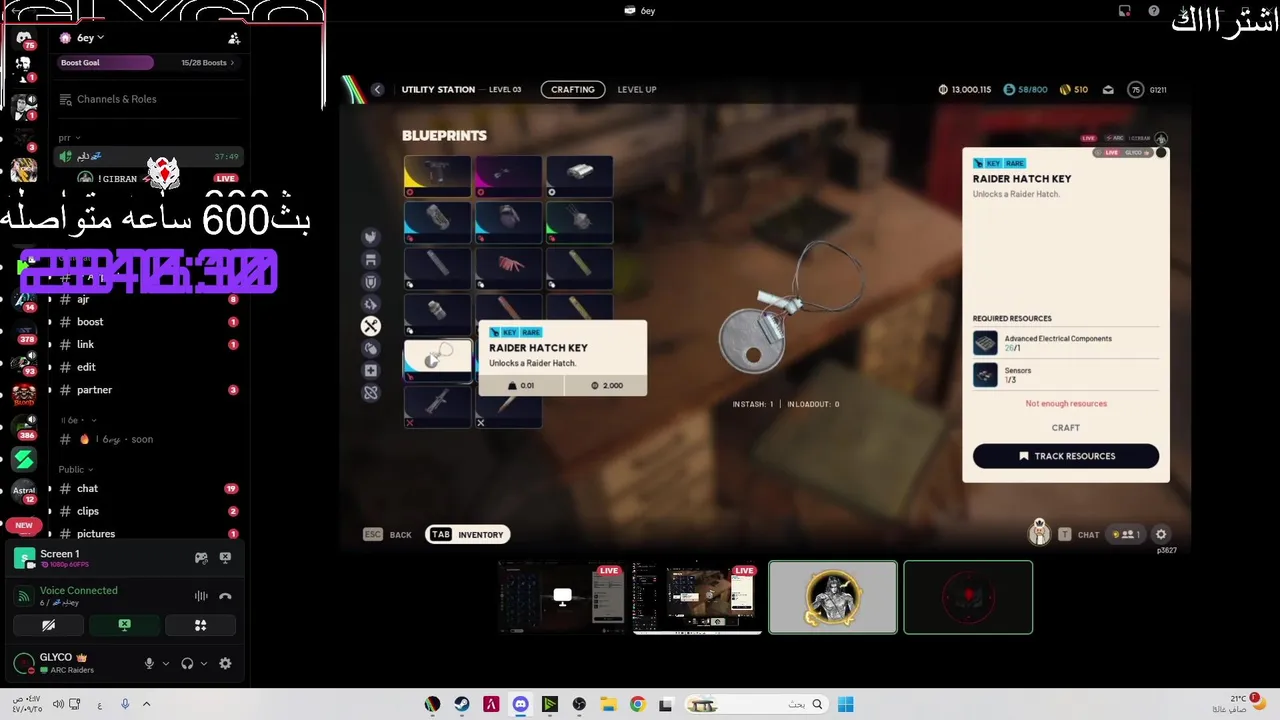This screenshot has width=1280, height=720.
Task: Select the first yellow pistol blueprint tile
Action: click(x=438, y=176)
